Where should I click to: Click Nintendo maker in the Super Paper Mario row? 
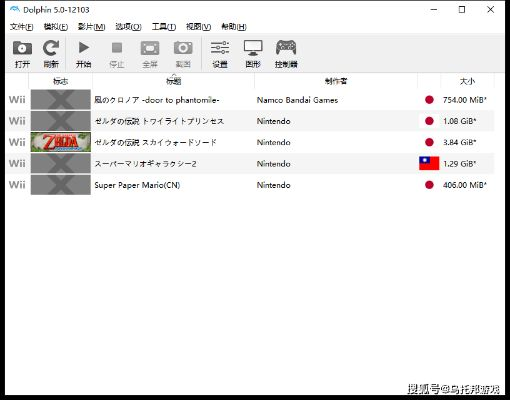point(273,185)
